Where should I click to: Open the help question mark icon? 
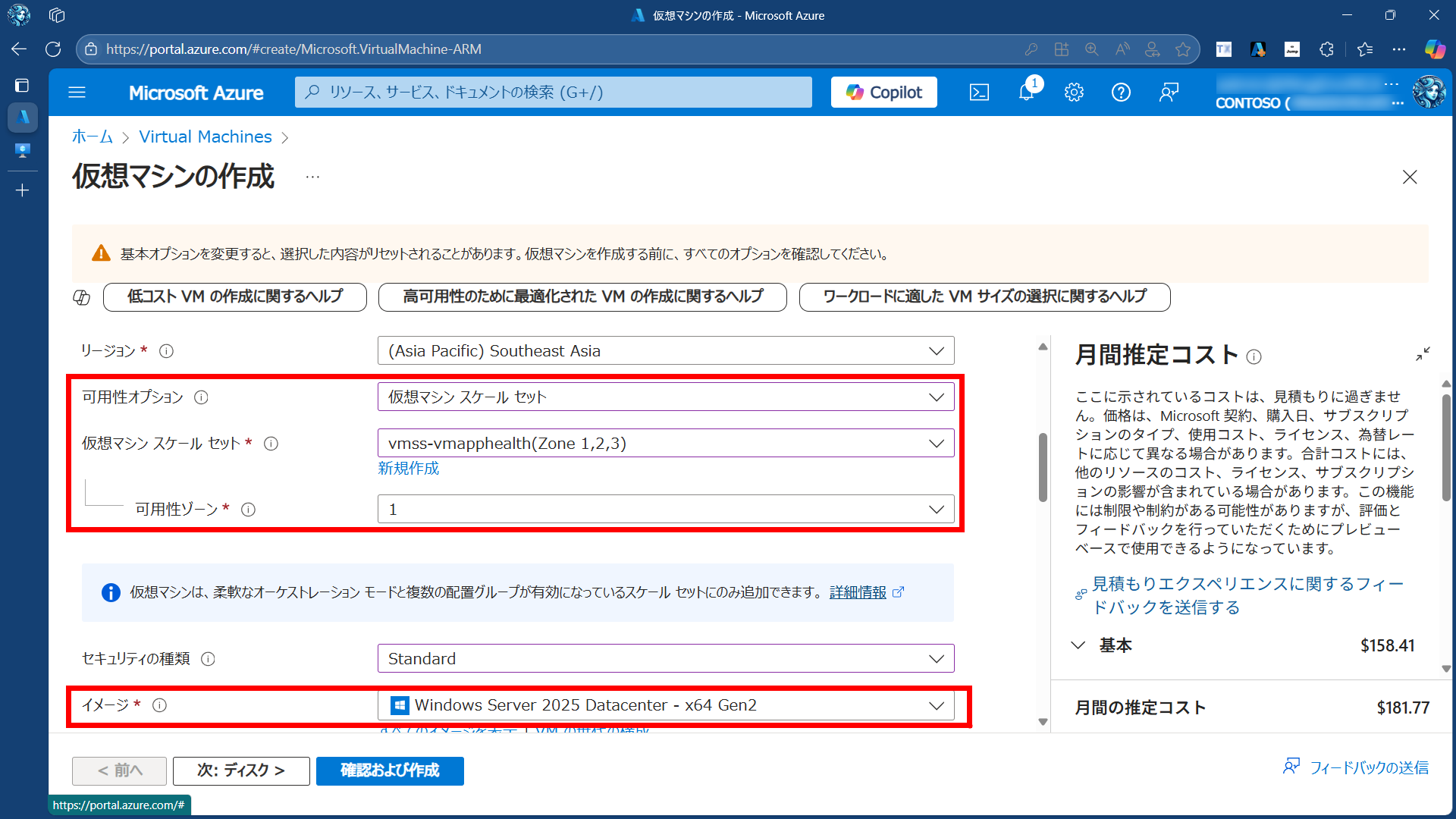point(1121,93)
